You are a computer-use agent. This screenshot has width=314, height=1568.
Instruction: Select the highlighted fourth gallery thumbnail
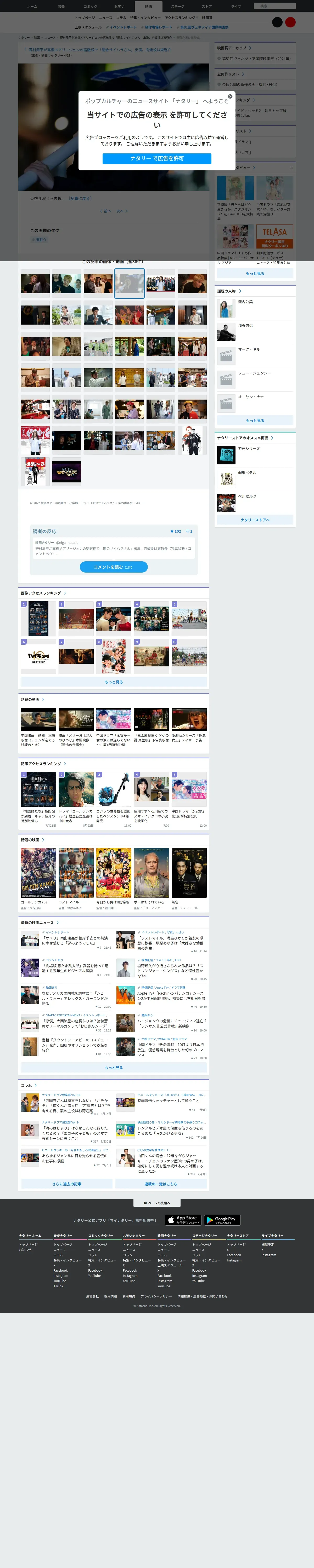(129, 284)
